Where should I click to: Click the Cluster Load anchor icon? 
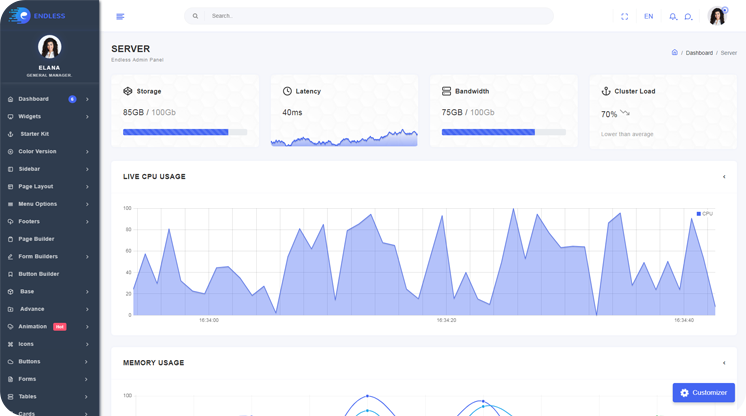[x=606, y=91]
